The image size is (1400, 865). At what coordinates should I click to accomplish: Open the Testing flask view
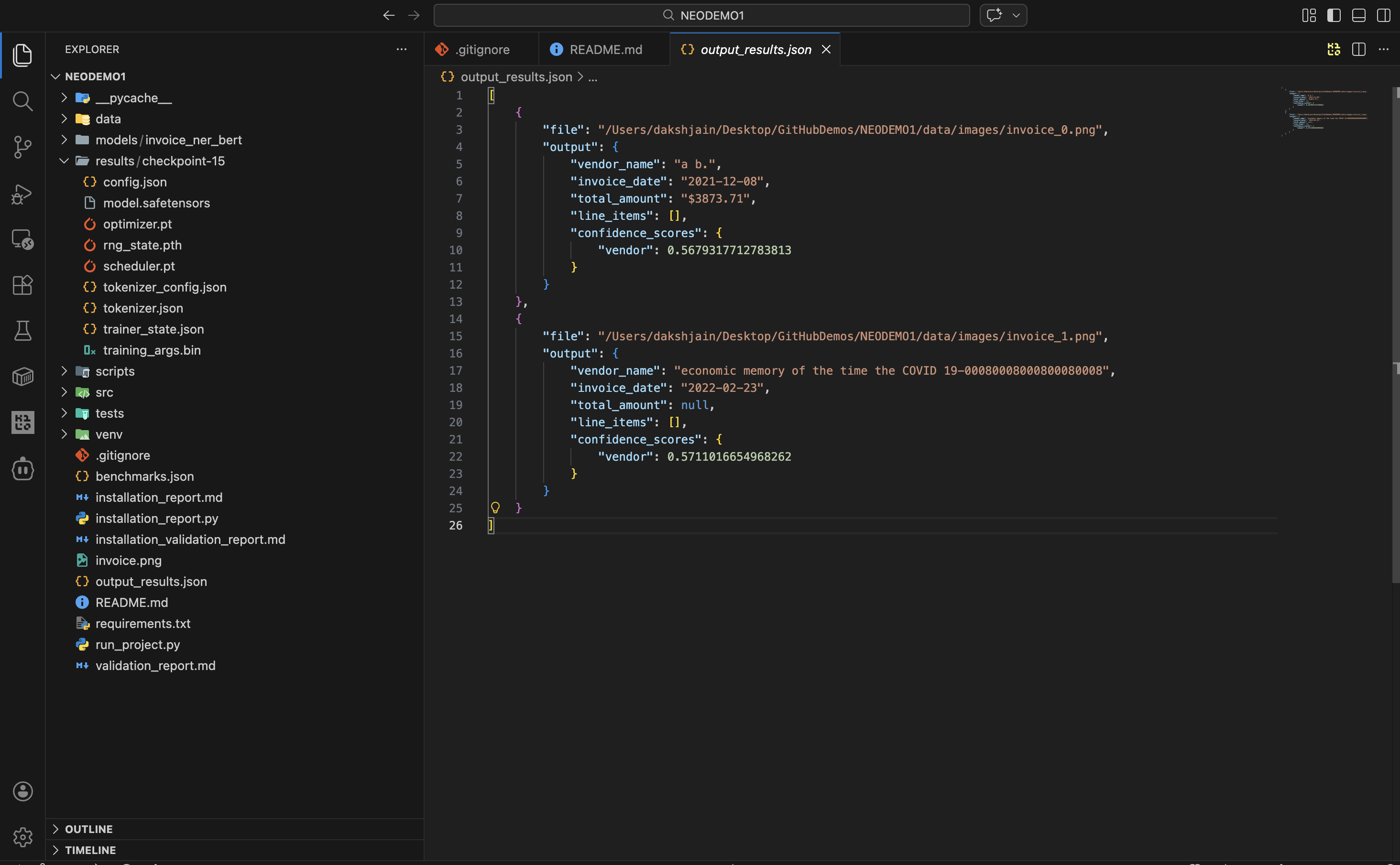point(22,331)
